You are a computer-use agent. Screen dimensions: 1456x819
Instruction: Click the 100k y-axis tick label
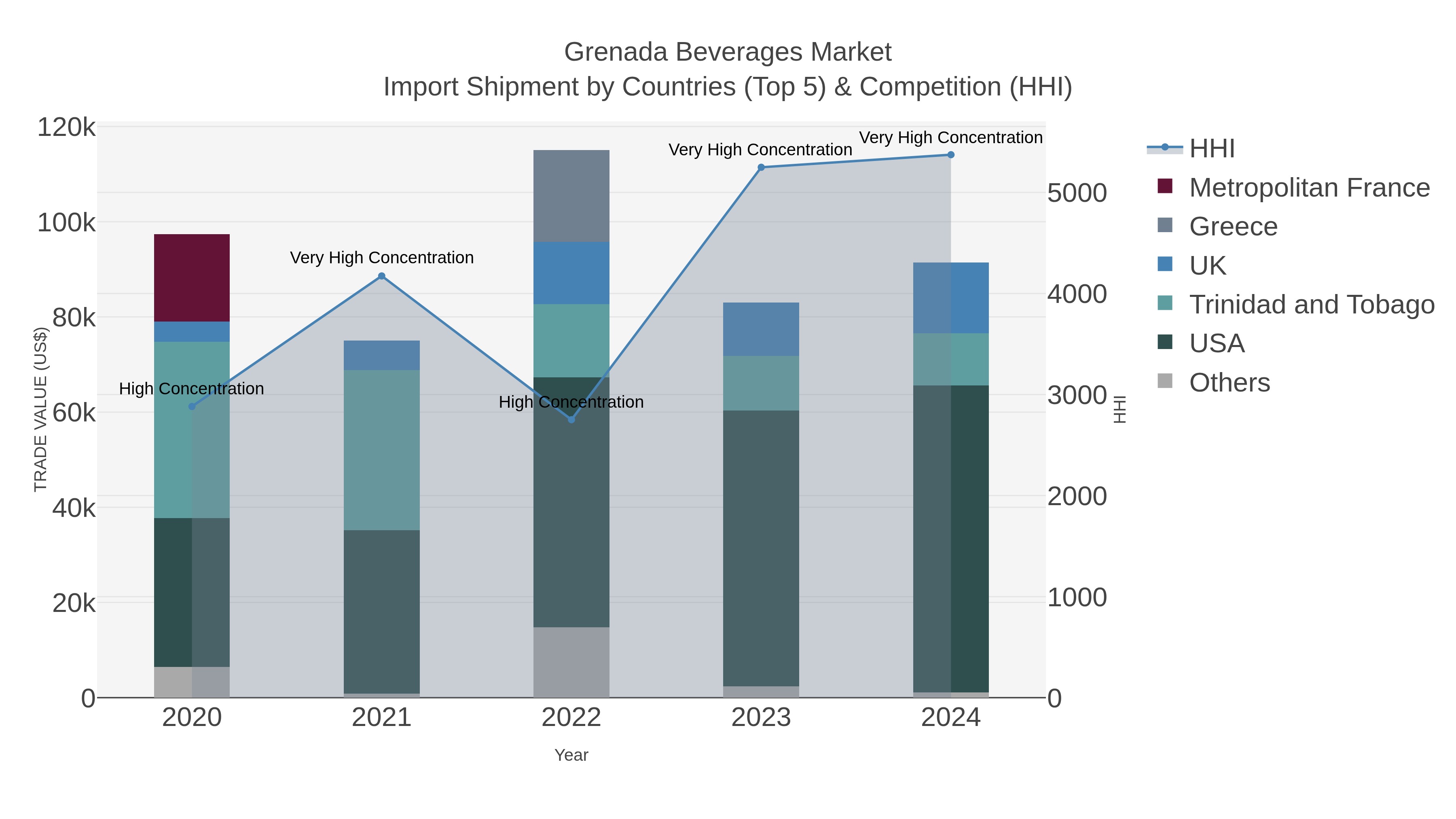point(67,223)
